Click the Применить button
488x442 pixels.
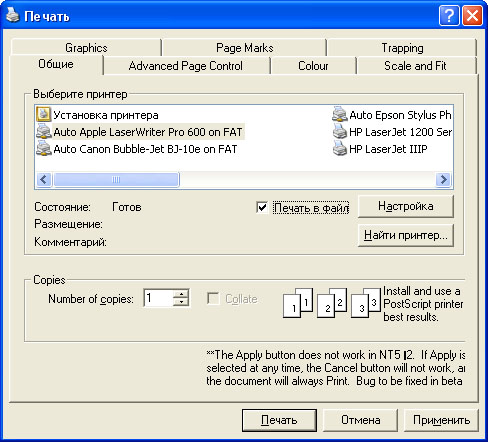pyautogui.click(x=441, y=420)
